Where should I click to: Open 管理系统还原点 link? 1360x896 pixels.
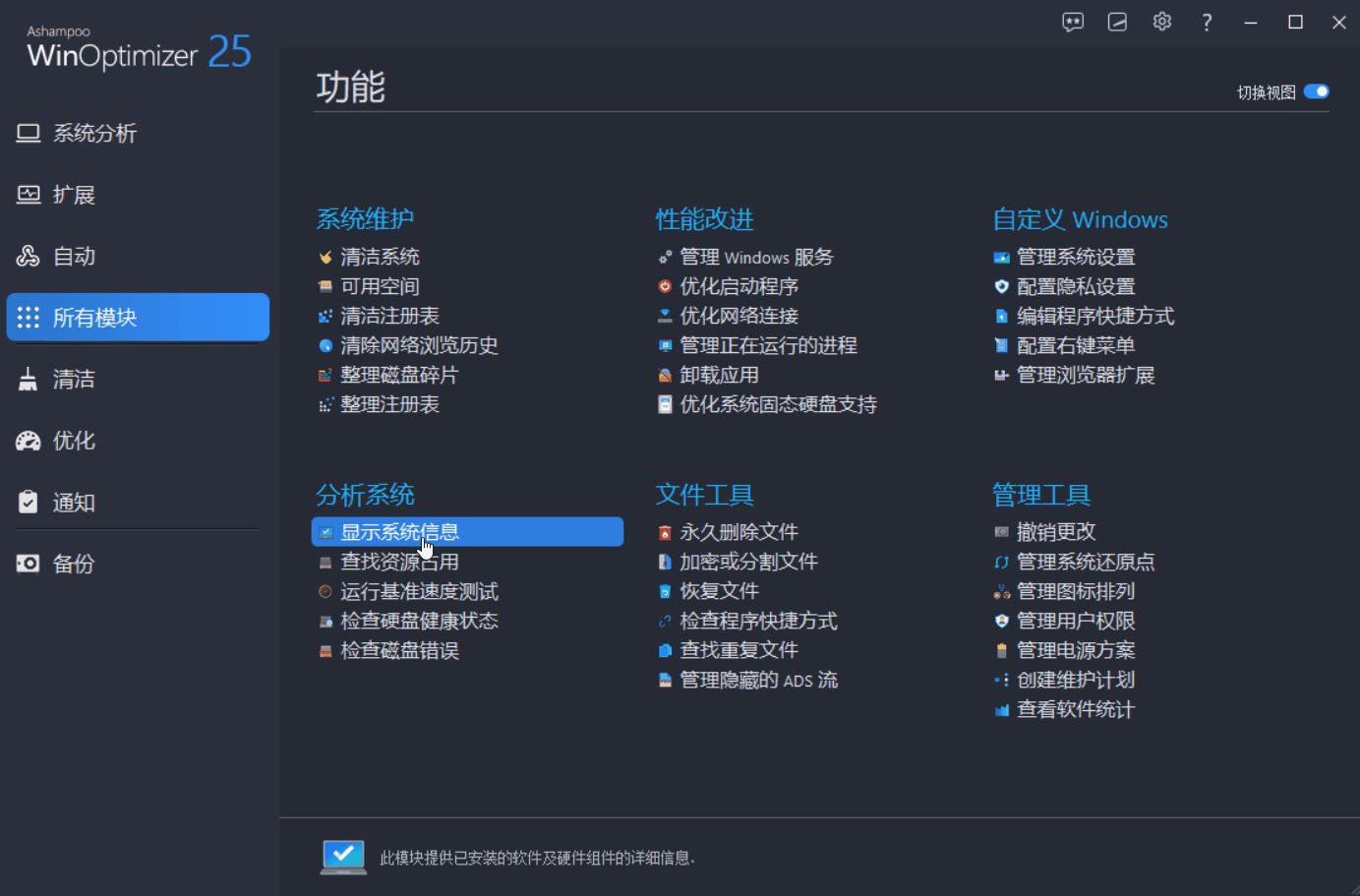coord(1086,563)
